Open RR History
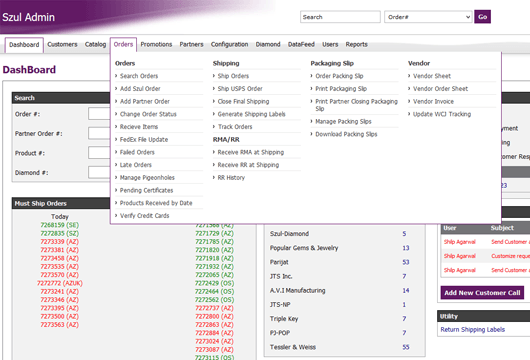530x360 pixels. pyautogui.click(x=231, y=178)
